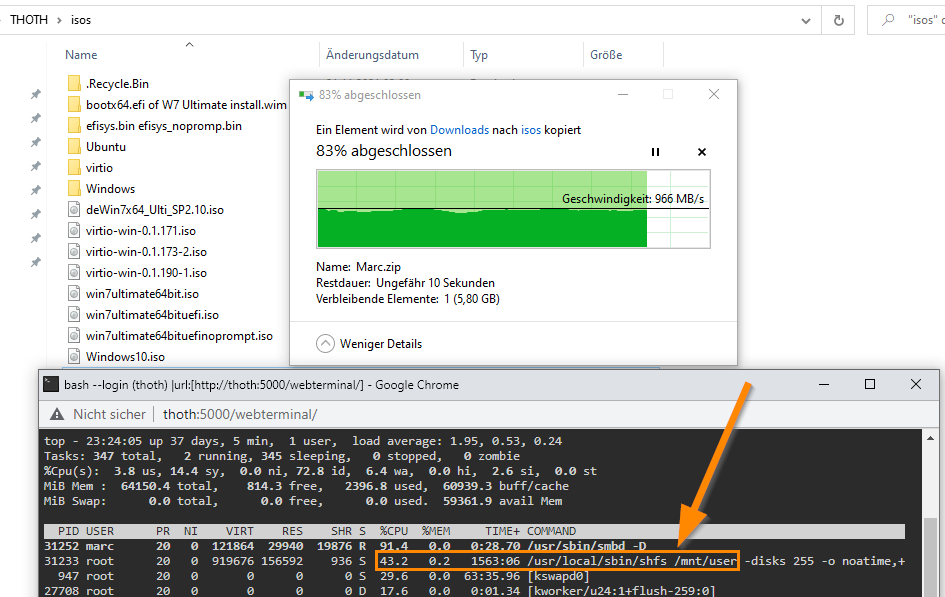Select the win7ultimate64bituefi.iso disc icon

tap(74, 314)
